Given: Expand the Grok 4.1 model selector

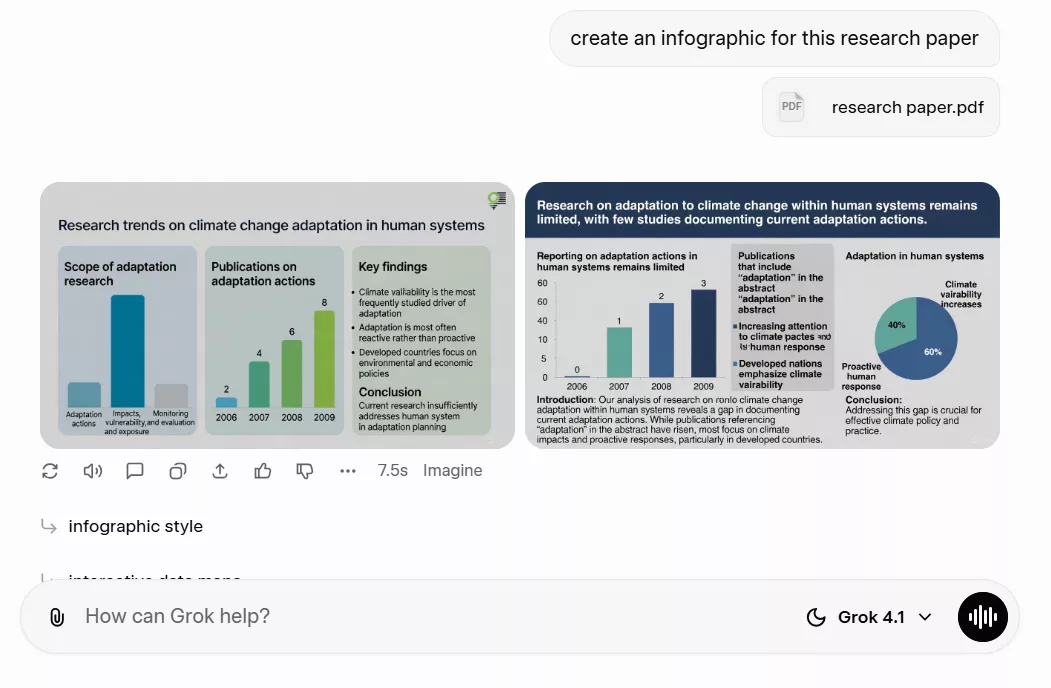Looking at the screenshot, I should (869, 617).
